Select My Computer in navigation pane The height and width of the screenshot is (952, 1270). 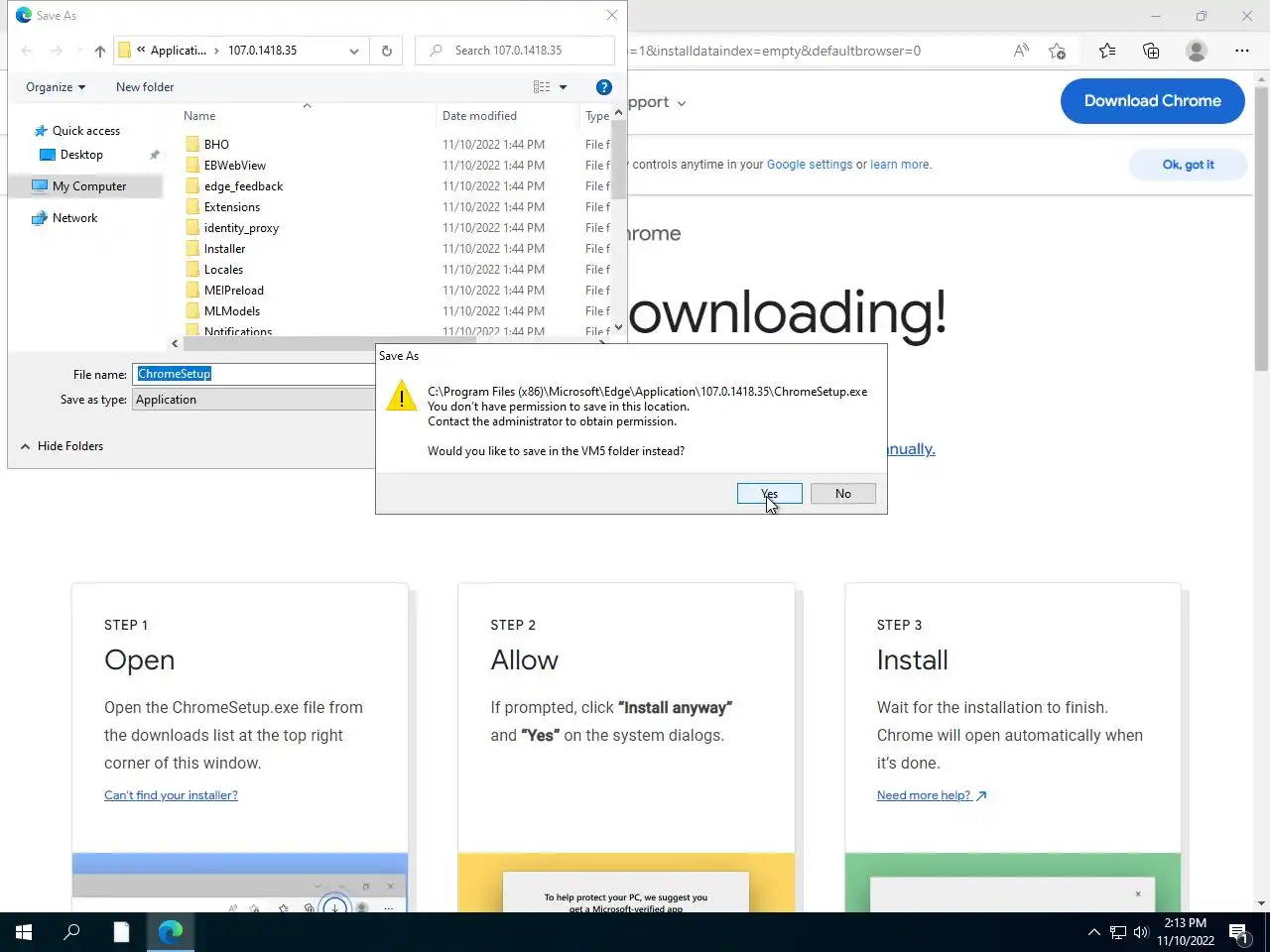88,186
